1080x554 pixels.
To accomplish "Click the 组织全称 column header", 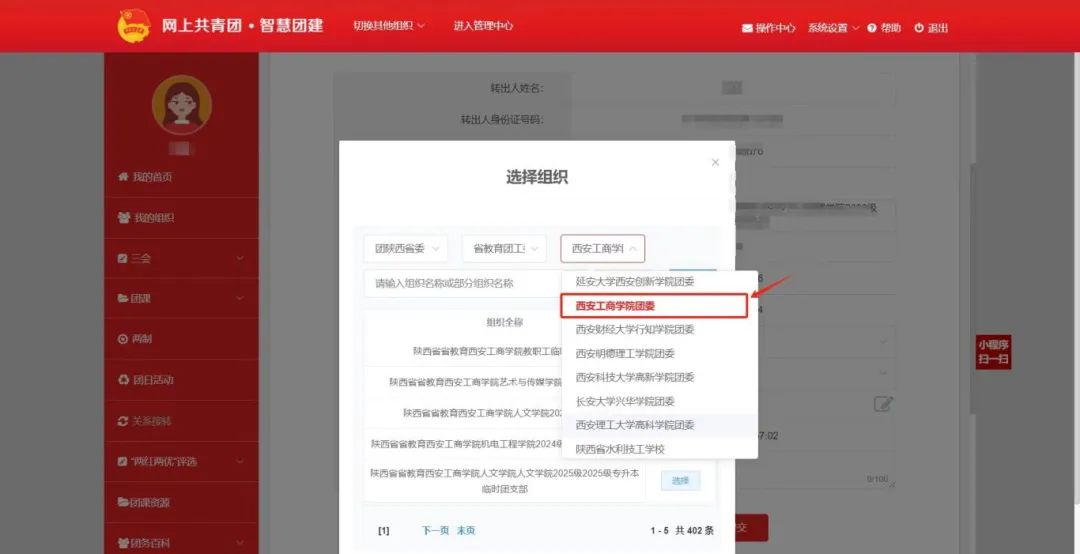I will [505, 322].
